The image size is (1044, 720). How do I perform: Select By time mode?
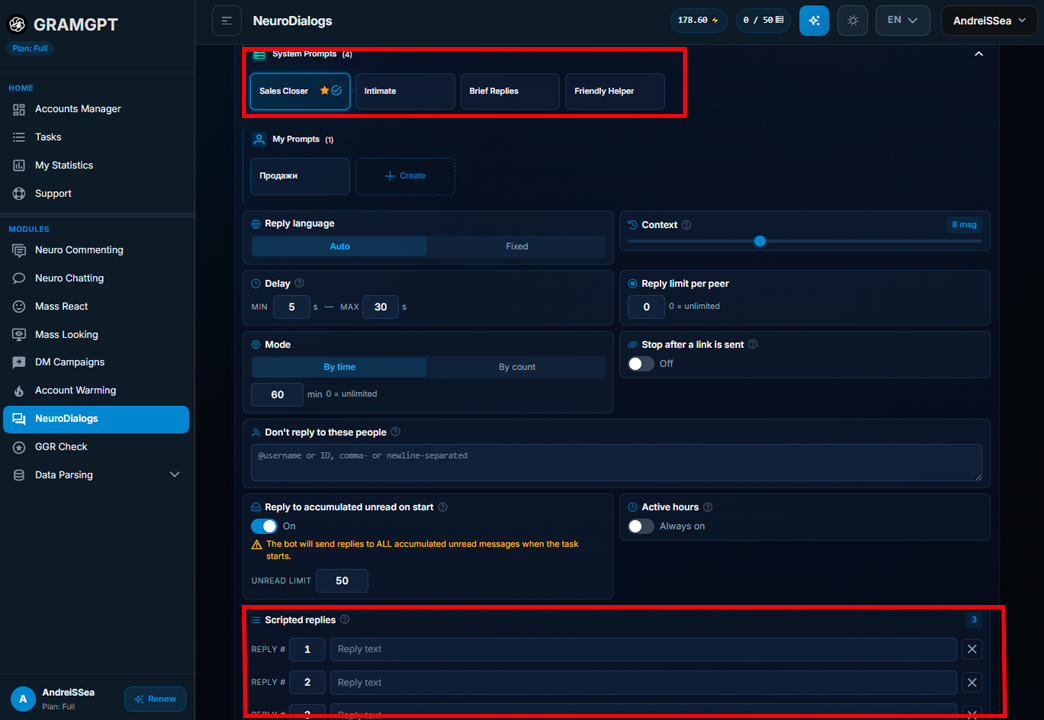(340, 367)
